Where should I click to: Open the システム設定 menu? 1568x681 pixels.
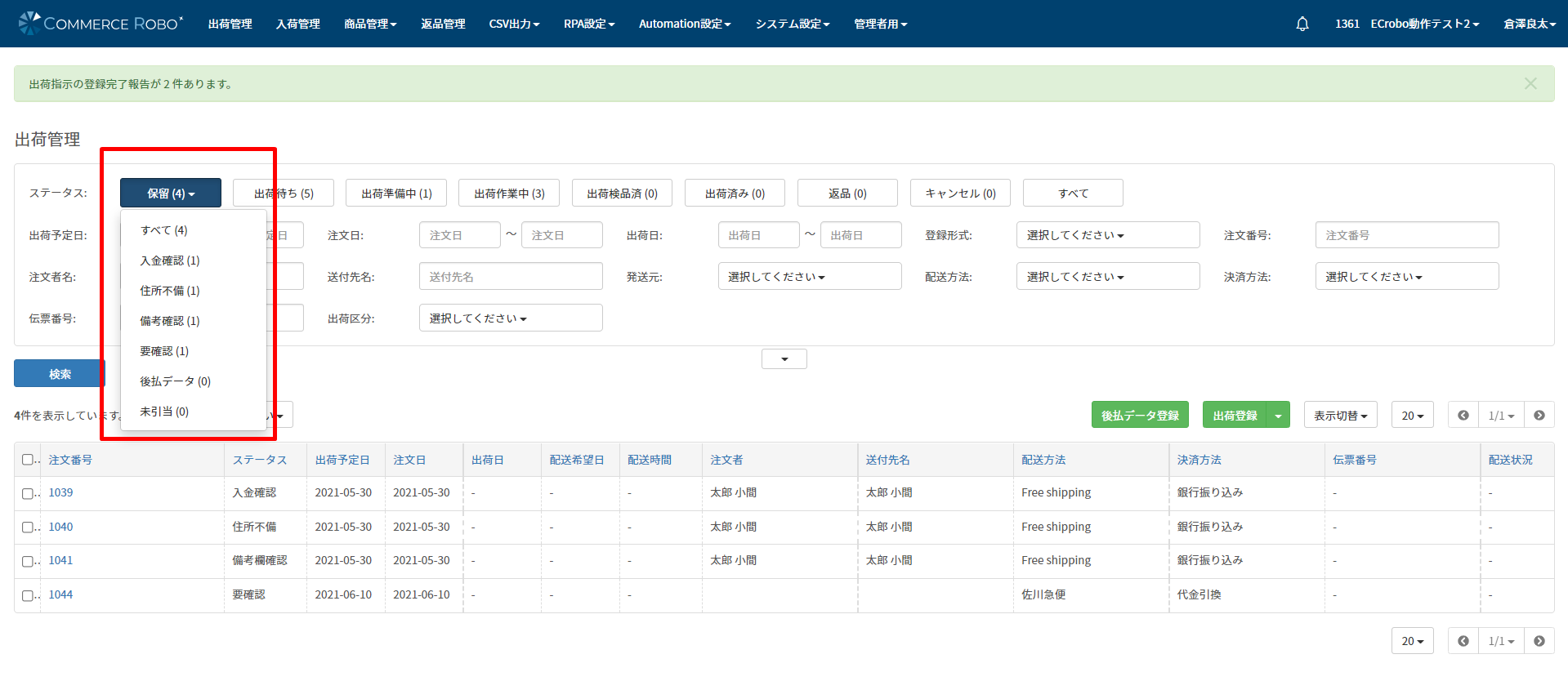click(793, 24)
